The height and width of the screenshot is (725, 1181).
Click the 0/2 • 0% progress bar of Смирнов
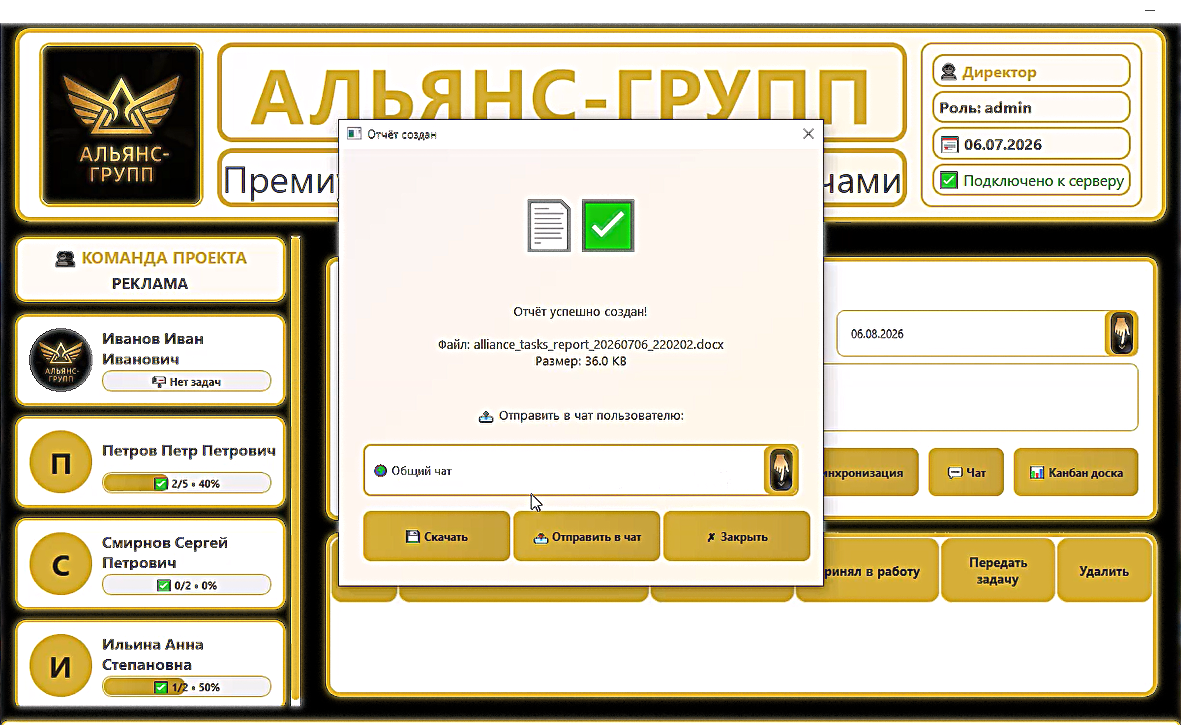pyautogui.click(x=187, y=585)
